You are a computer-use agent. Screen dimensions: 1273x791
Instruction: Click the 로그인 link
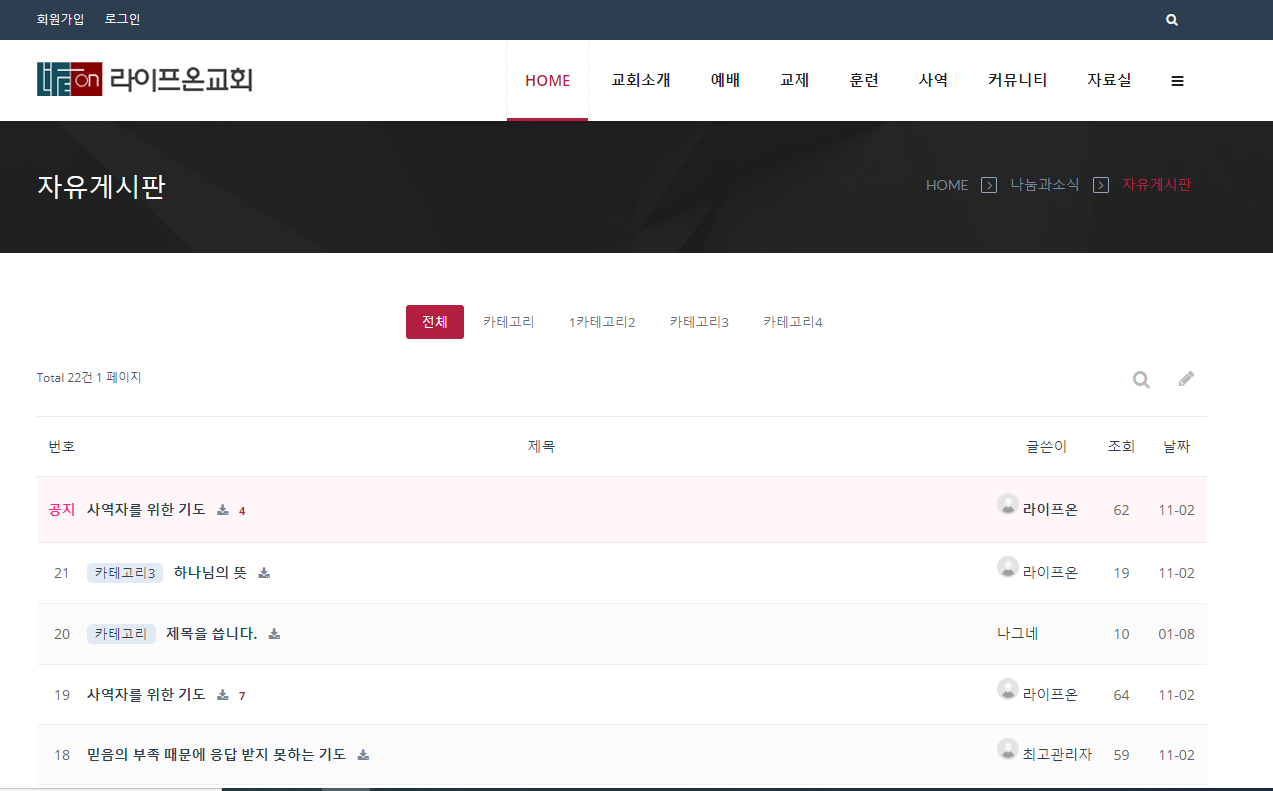(123, 19)
